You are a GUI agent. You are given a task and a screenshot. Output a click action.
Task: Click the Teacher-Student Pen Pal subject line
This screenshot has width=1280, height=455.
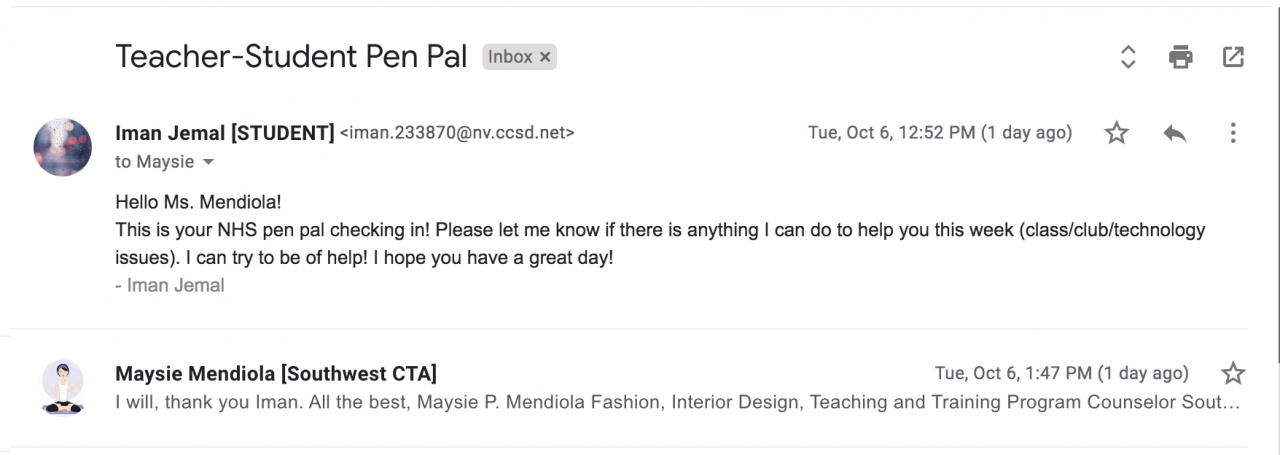click(x=291, y=56)
